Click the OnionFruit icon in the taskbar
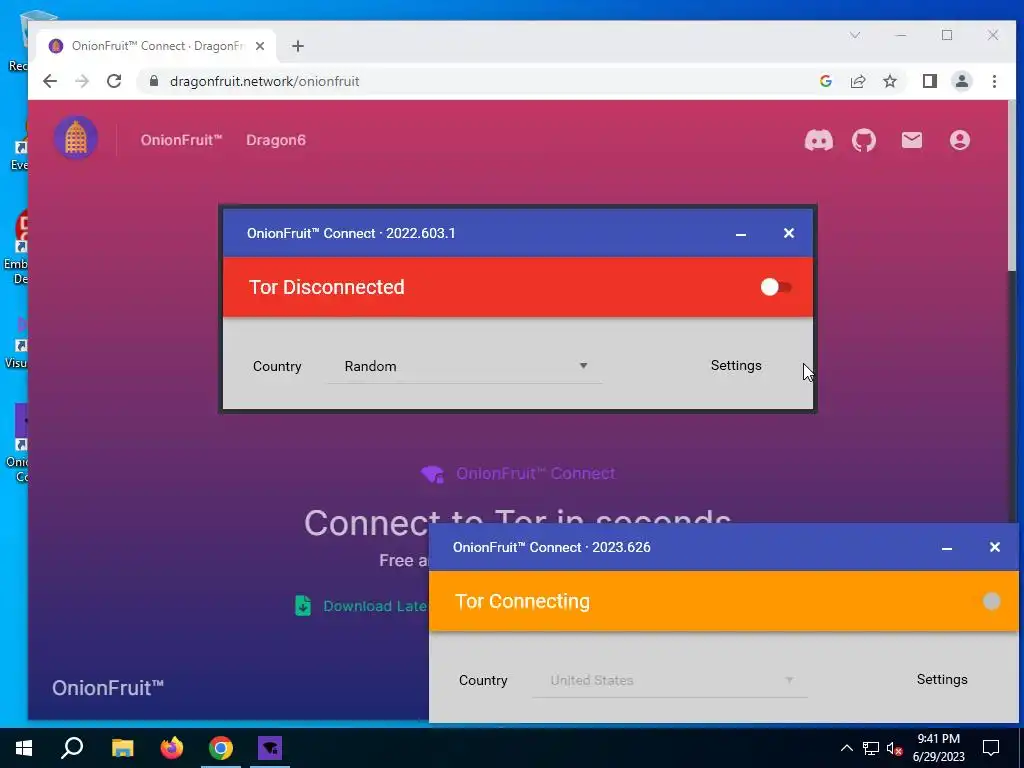 click(x=270, y=748)
